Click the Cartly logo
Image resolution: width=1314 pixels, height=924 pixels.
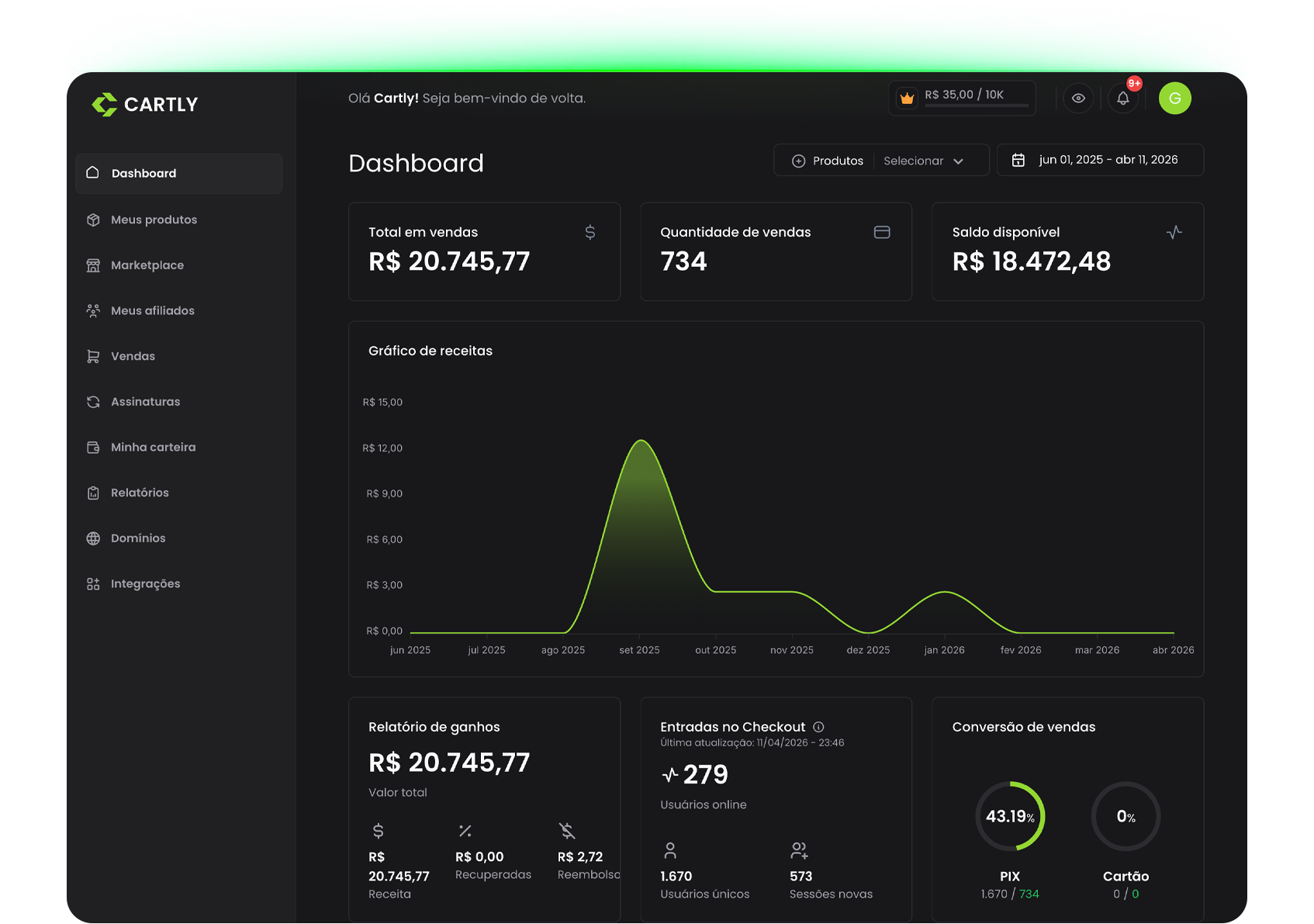[x=145, y=105]
